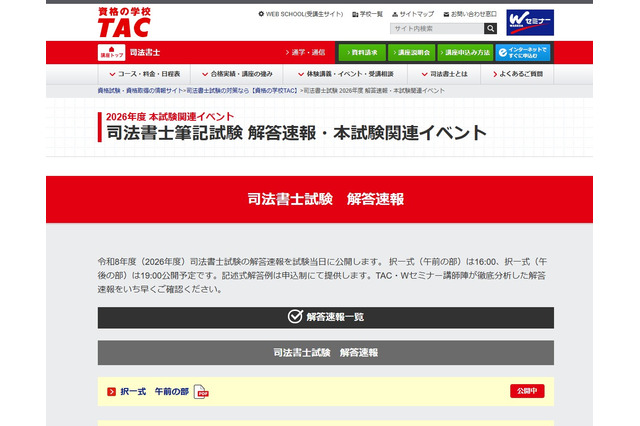Click the 司法書士 title in red bar
The height and width of the screenshot is (426, 640).
coord(145,53)
